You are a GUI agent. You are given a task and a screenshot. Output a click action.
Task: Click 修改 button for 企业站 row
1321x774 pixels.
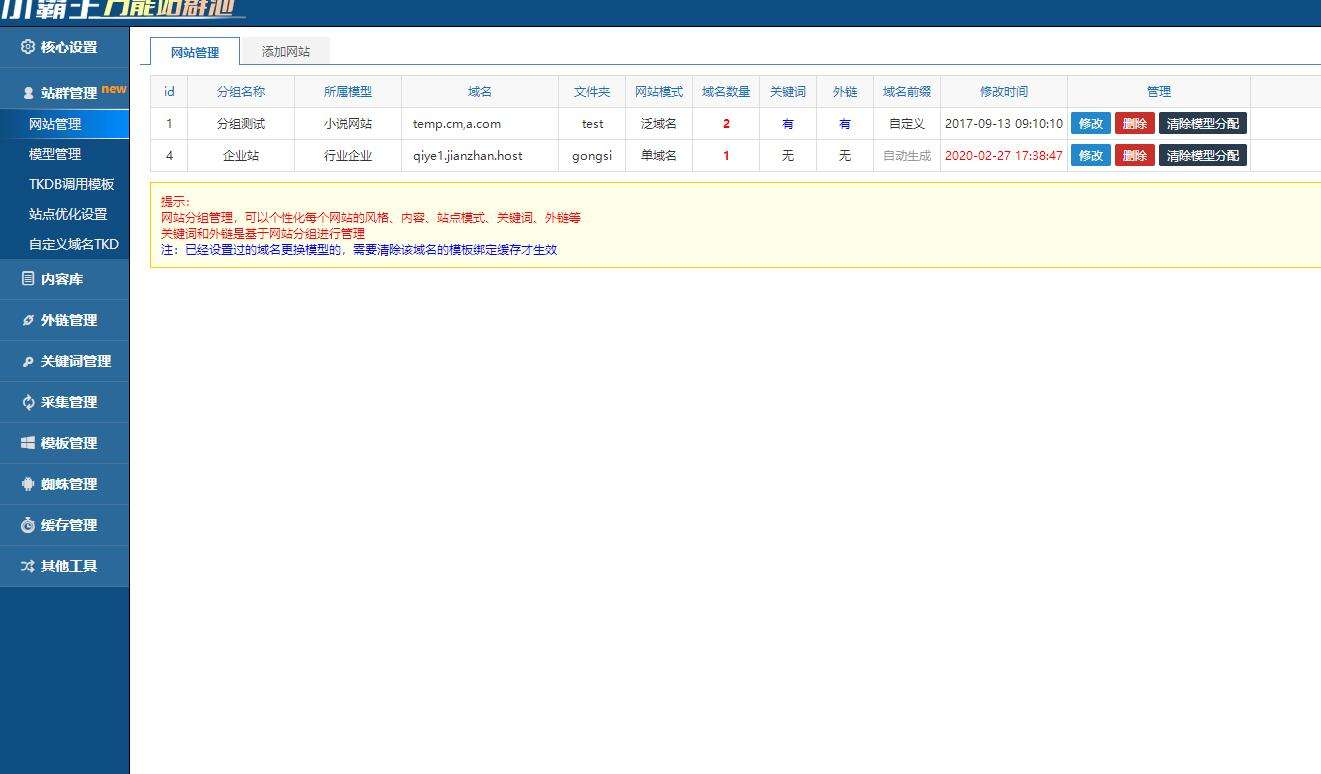(x=1090, y=155)
